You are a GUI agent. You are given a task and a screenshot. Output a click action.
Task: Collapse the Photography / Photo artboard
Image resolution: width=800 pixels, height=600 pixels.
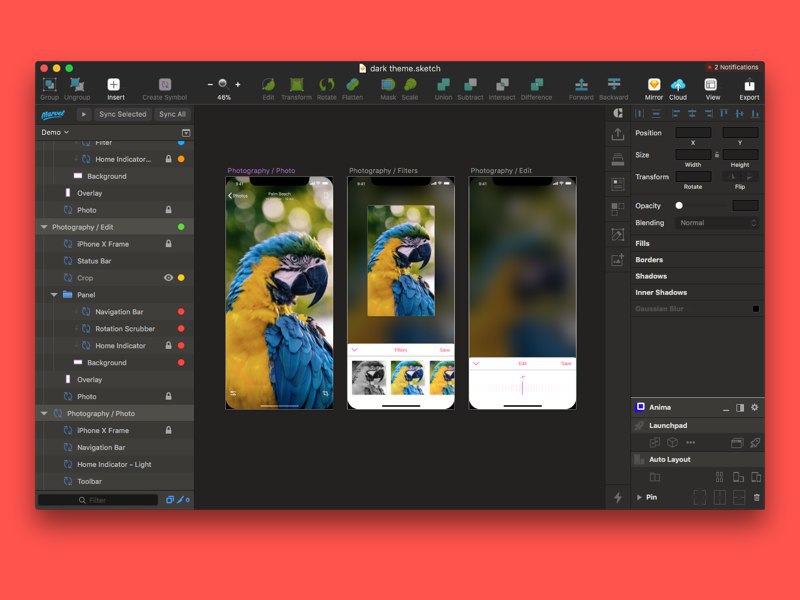44,413
